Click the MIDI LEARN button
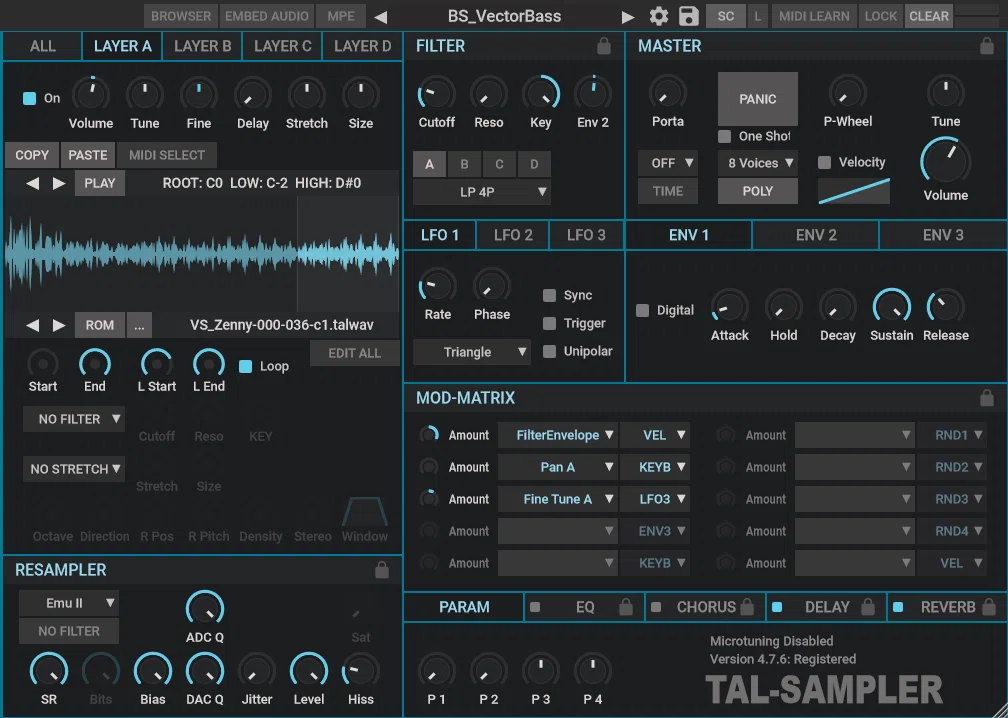 [814, 16]
